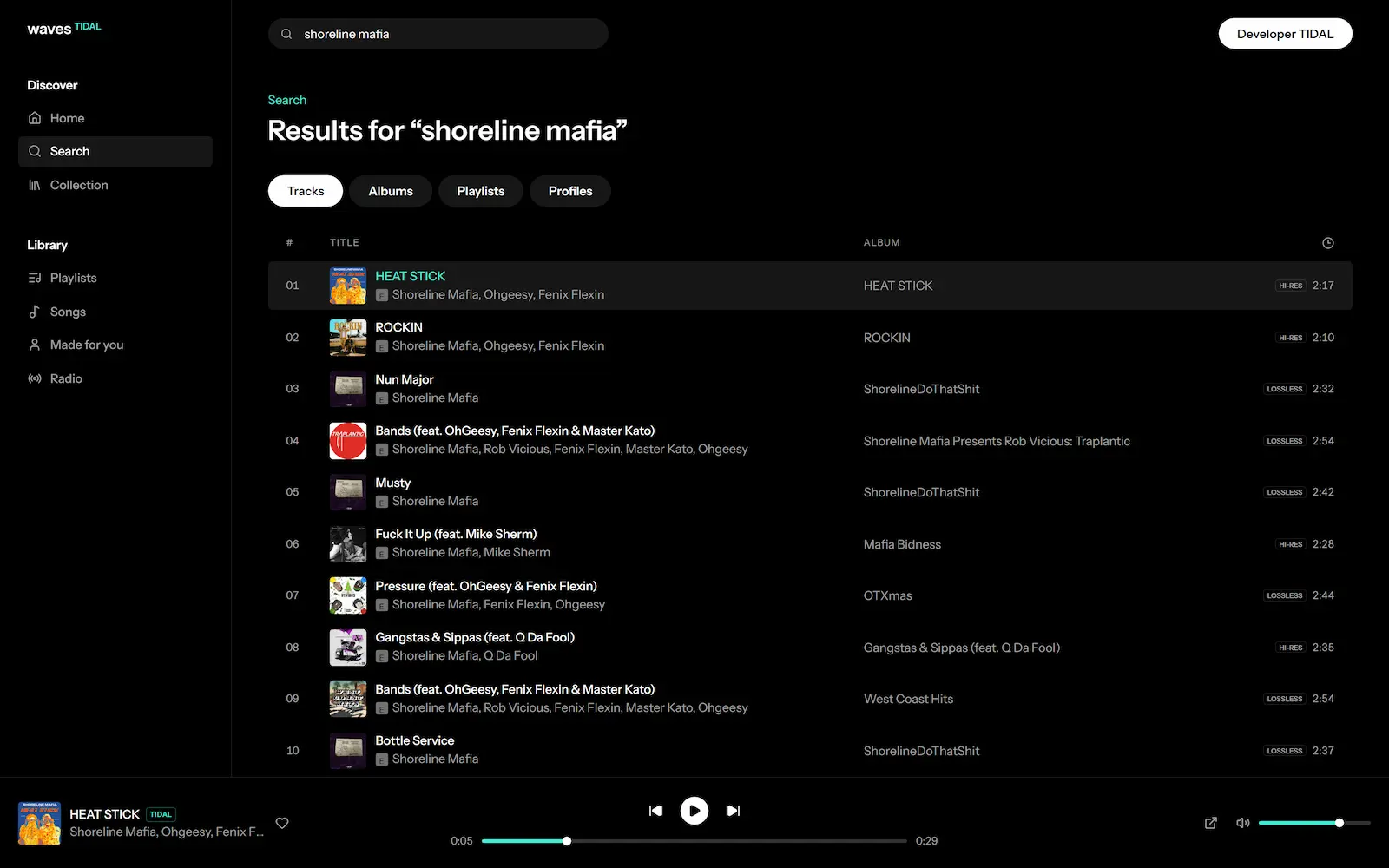Click Nun Major track cover art
Viewport: 1389px width, 868px height.
[x=348, y=389]
